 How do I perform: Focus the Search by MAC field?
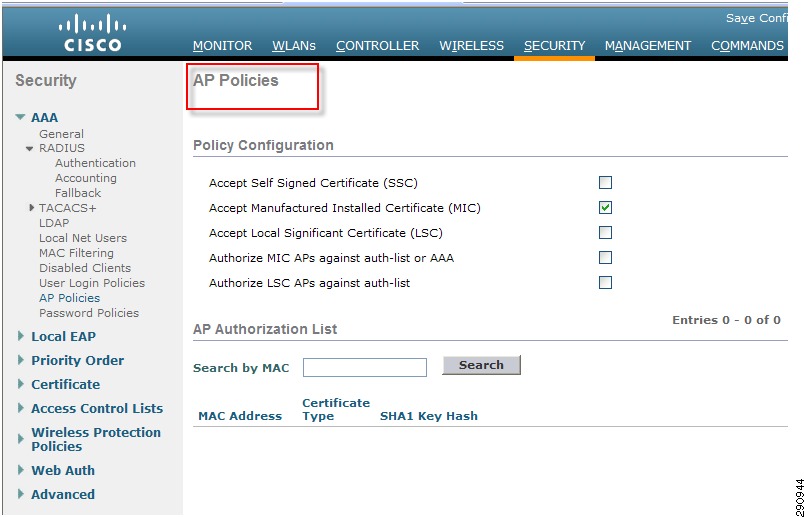365,368
